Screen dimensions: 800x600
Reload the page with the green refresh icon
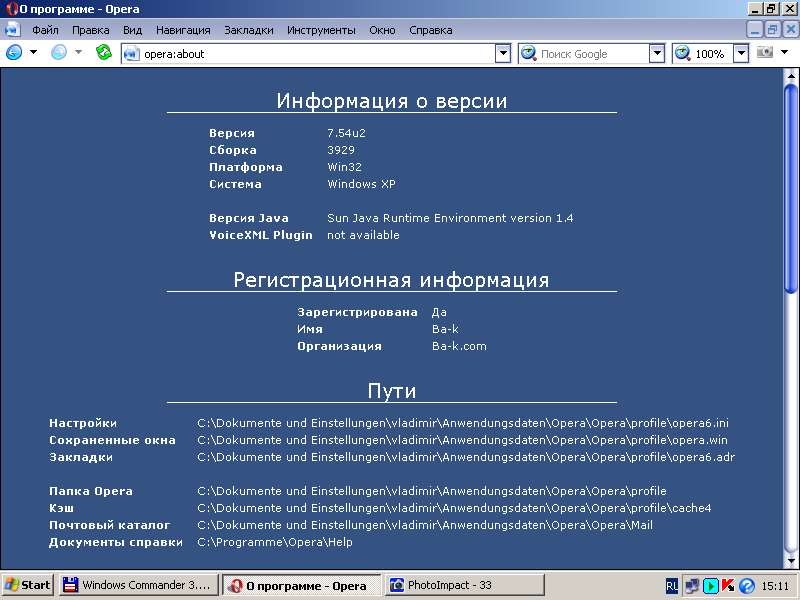[104, 52]
